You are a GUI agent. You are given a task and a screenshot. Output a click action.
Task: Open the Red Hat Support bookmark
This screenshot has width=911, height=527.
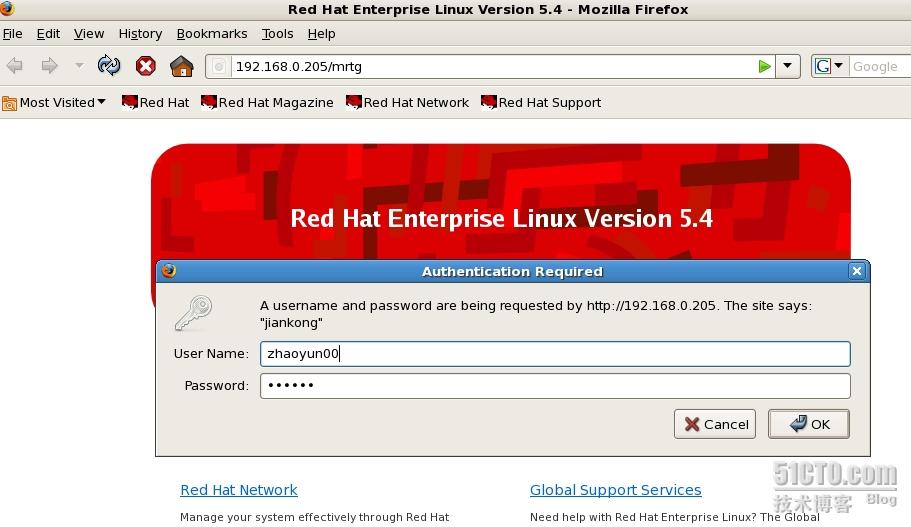[540, 103]
